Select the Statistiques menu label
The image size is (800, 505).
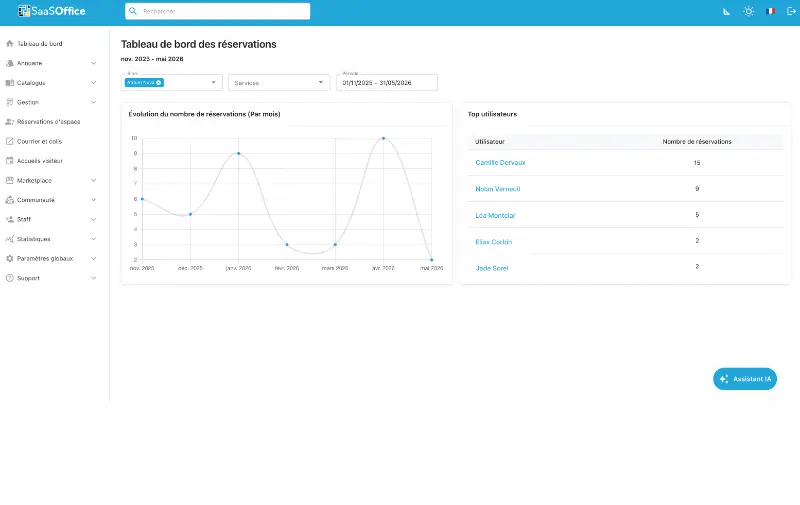pos(34,239)
